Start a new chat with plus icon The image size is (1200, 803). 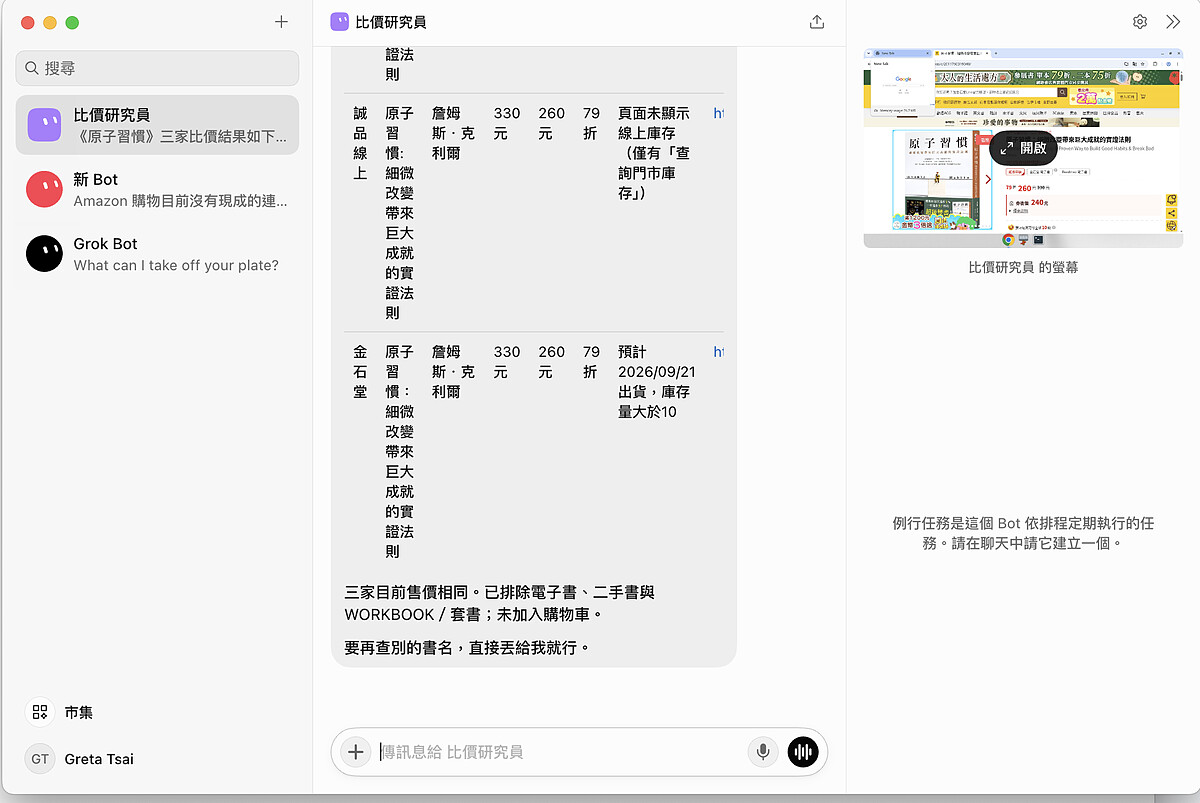pos(281,22)
